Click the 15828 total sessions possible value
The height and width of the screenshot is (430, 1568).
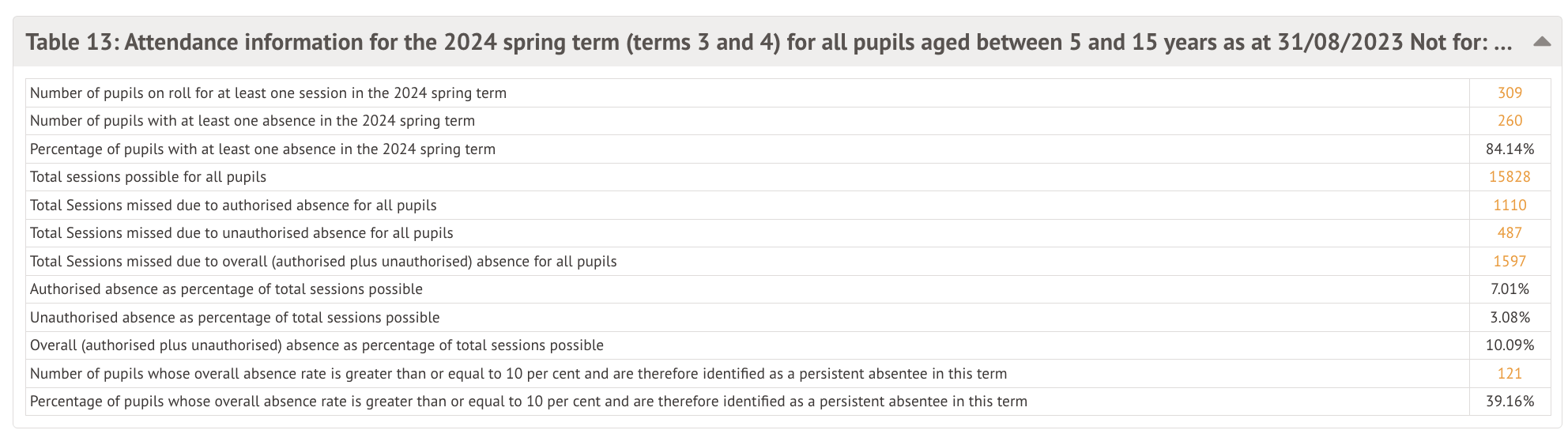[1510, 177]
